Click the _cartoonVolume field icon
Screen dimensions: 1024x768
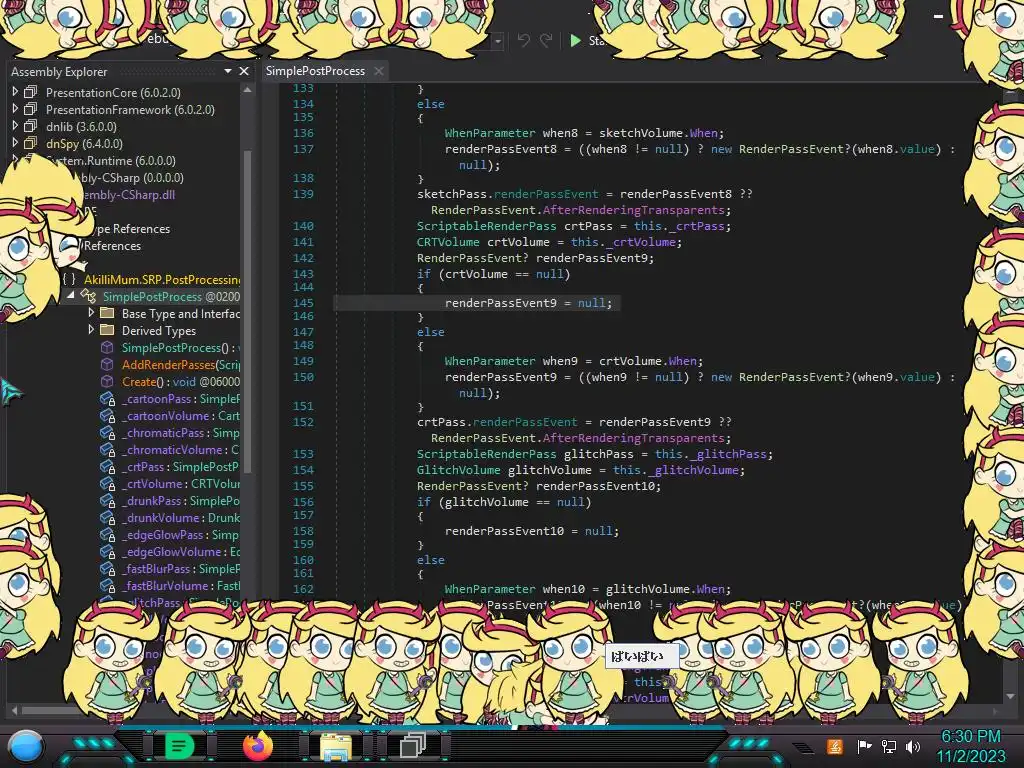coord(107,415)
